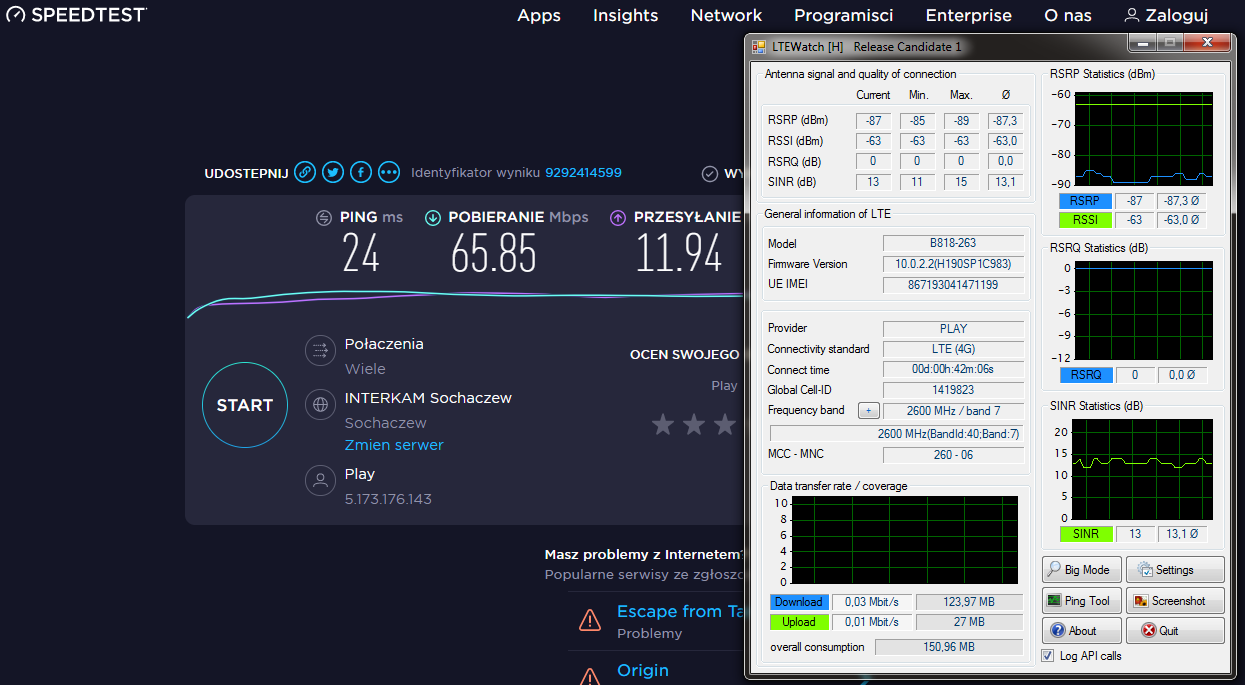
Task: Click the ping icon
Action: [x=324, y=218]
